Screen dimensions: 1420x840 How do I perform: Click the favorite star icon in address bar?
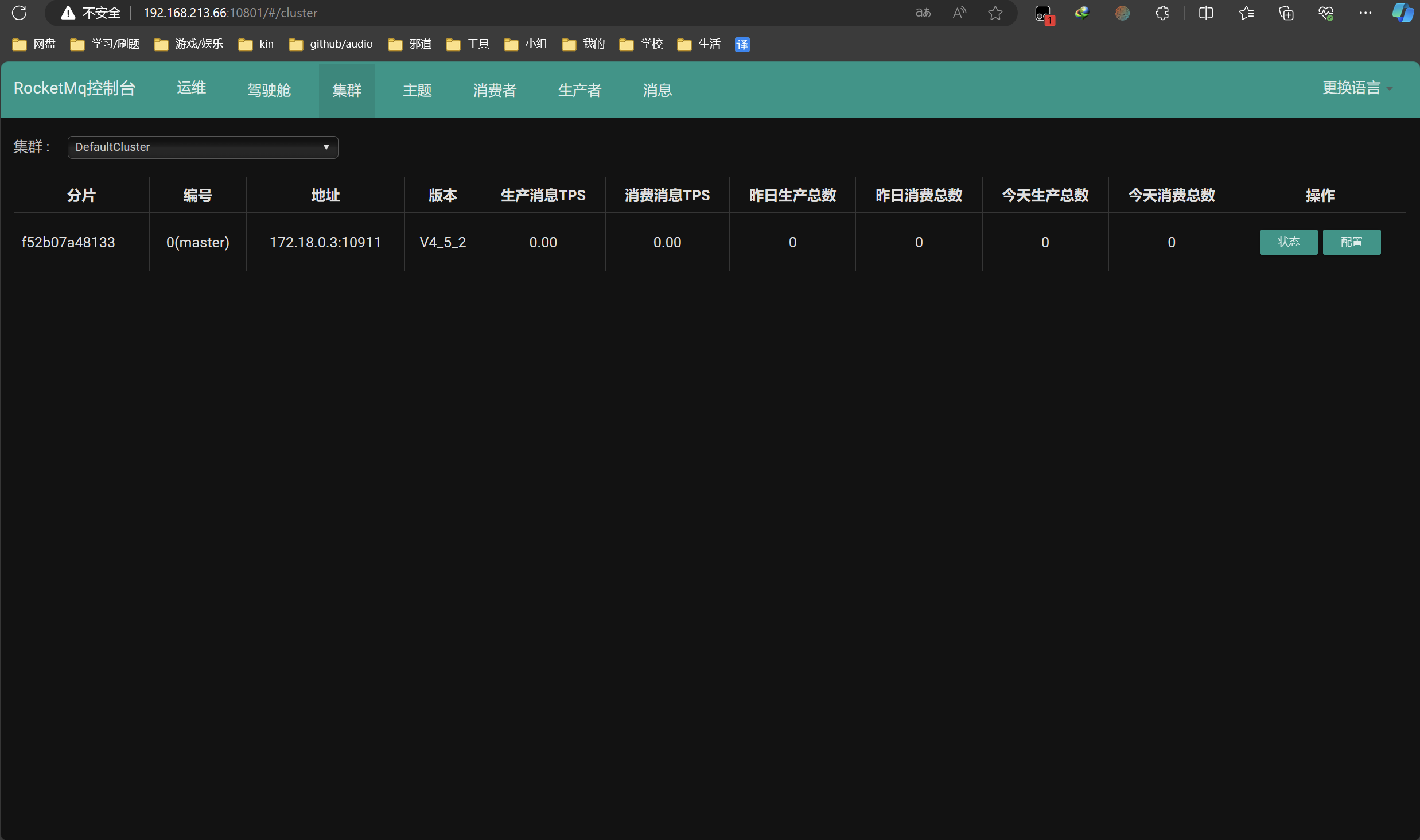click(995, 13)
